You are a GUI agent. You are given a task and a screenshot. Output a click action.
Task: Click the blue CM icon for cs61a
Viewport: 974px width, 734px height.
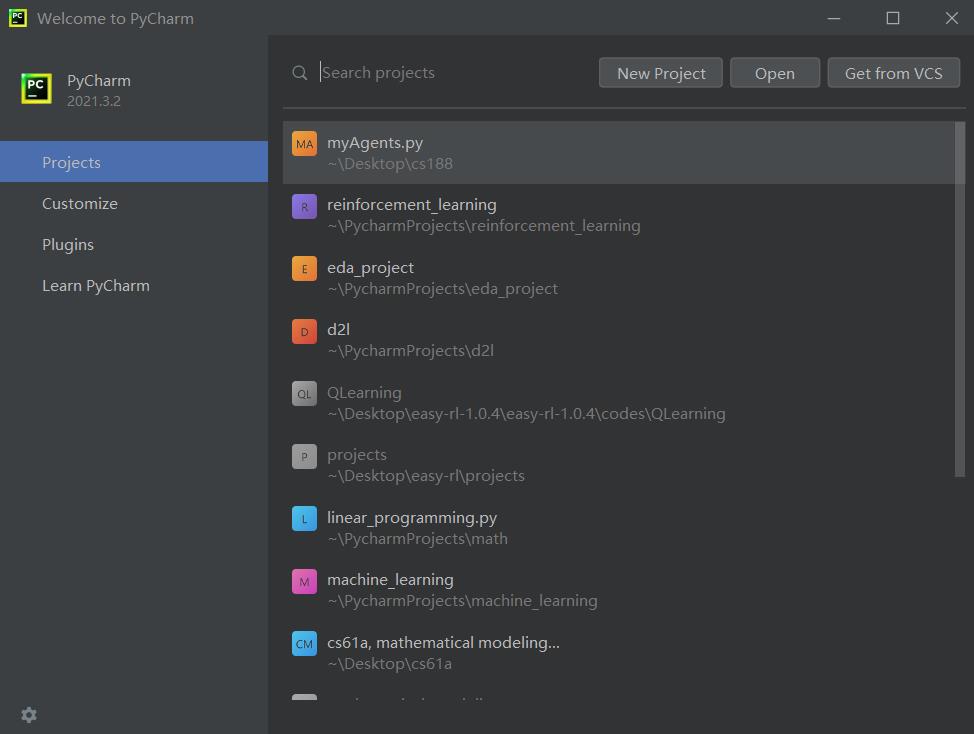(304, 644)
